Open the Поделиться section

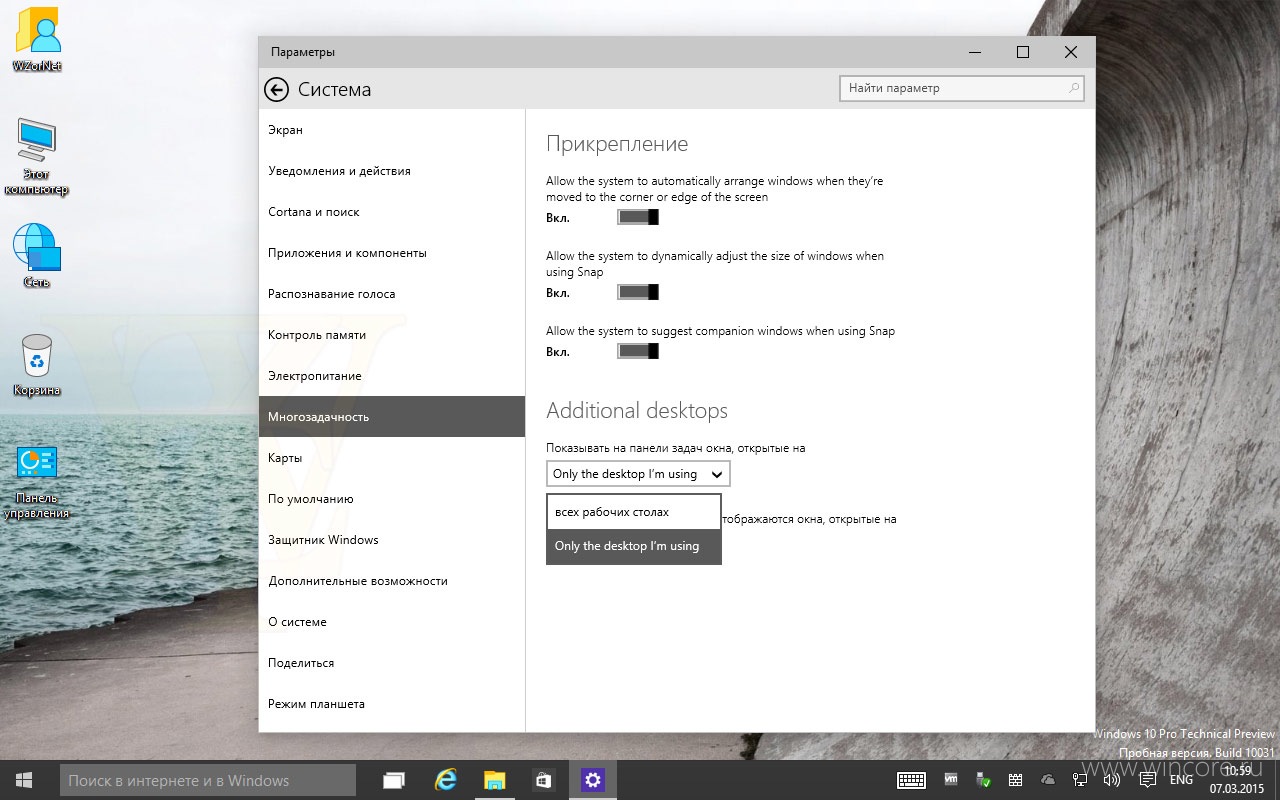[392, 663]
